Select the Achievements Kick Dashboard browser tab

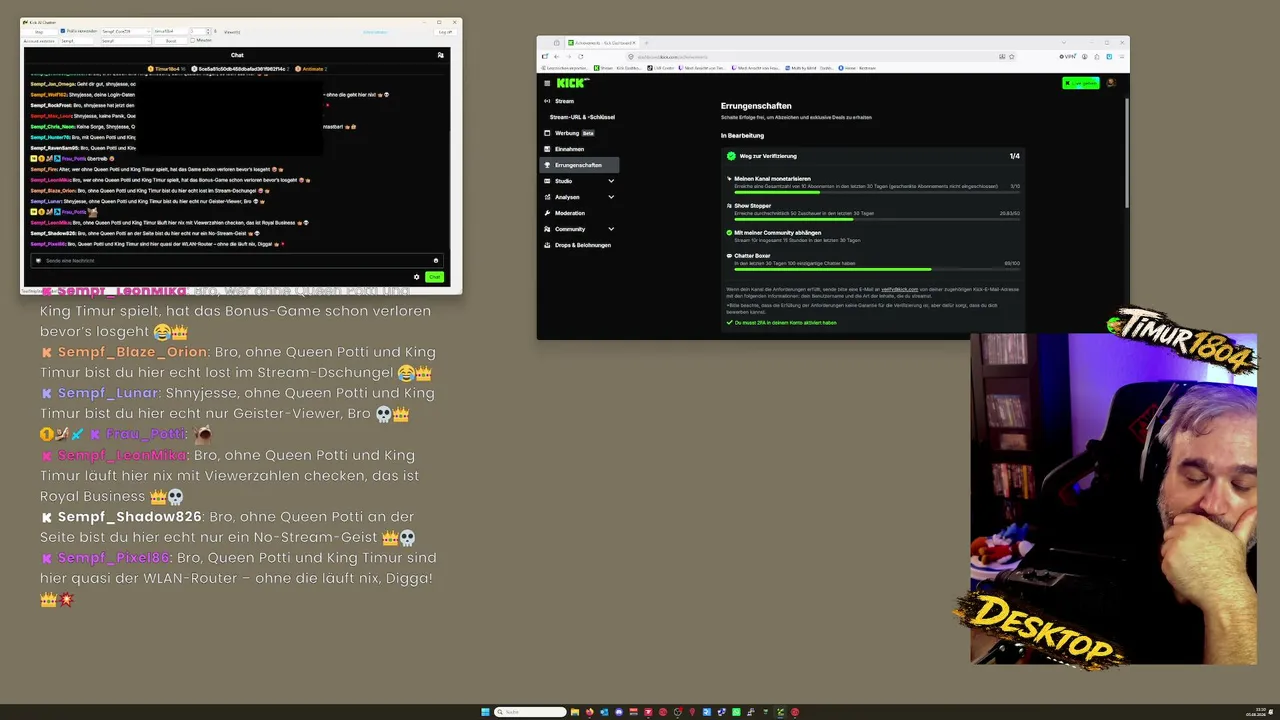(602, 43)
